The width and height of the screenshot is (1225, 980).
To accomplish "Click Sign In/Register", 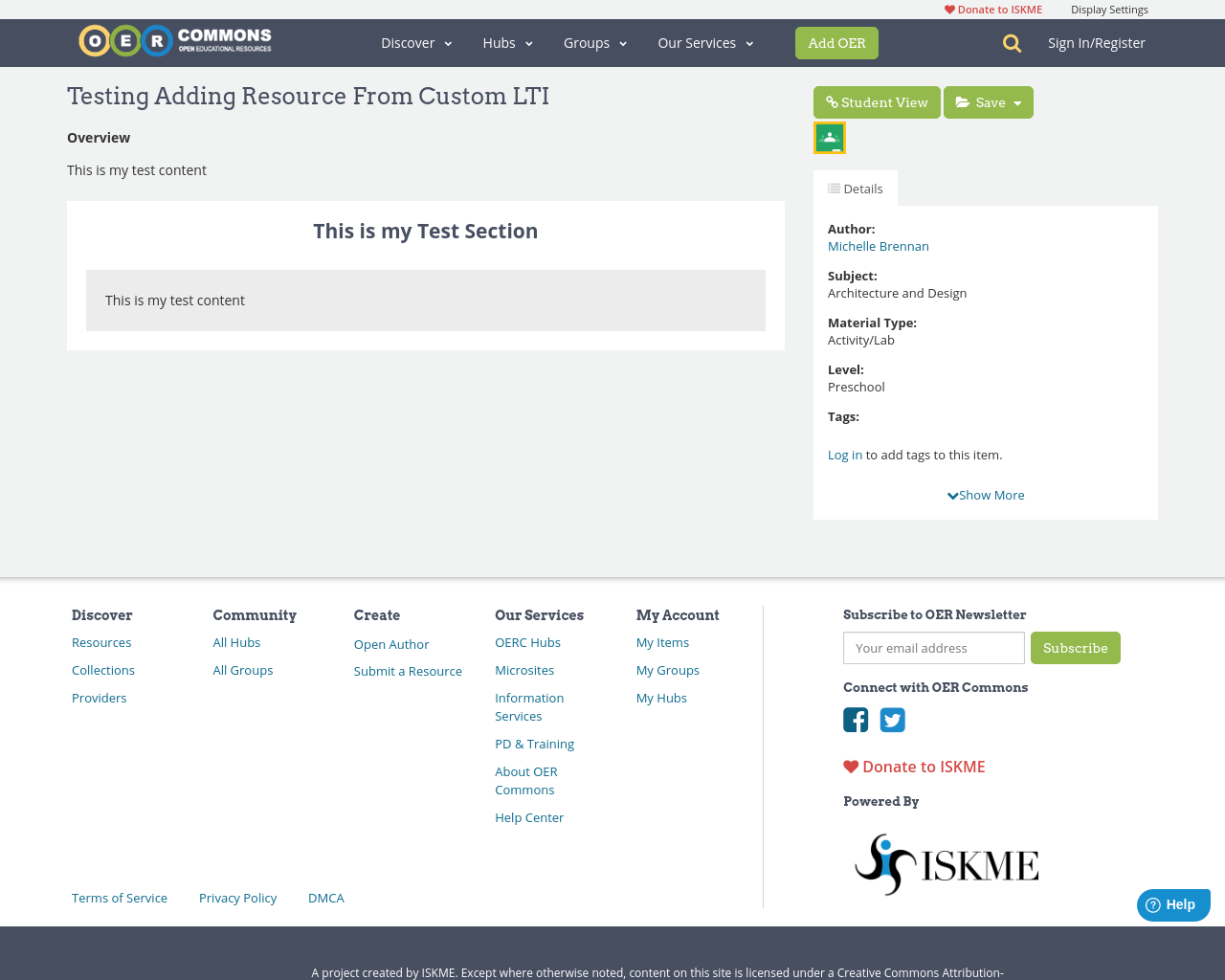I will [1096, 41].
